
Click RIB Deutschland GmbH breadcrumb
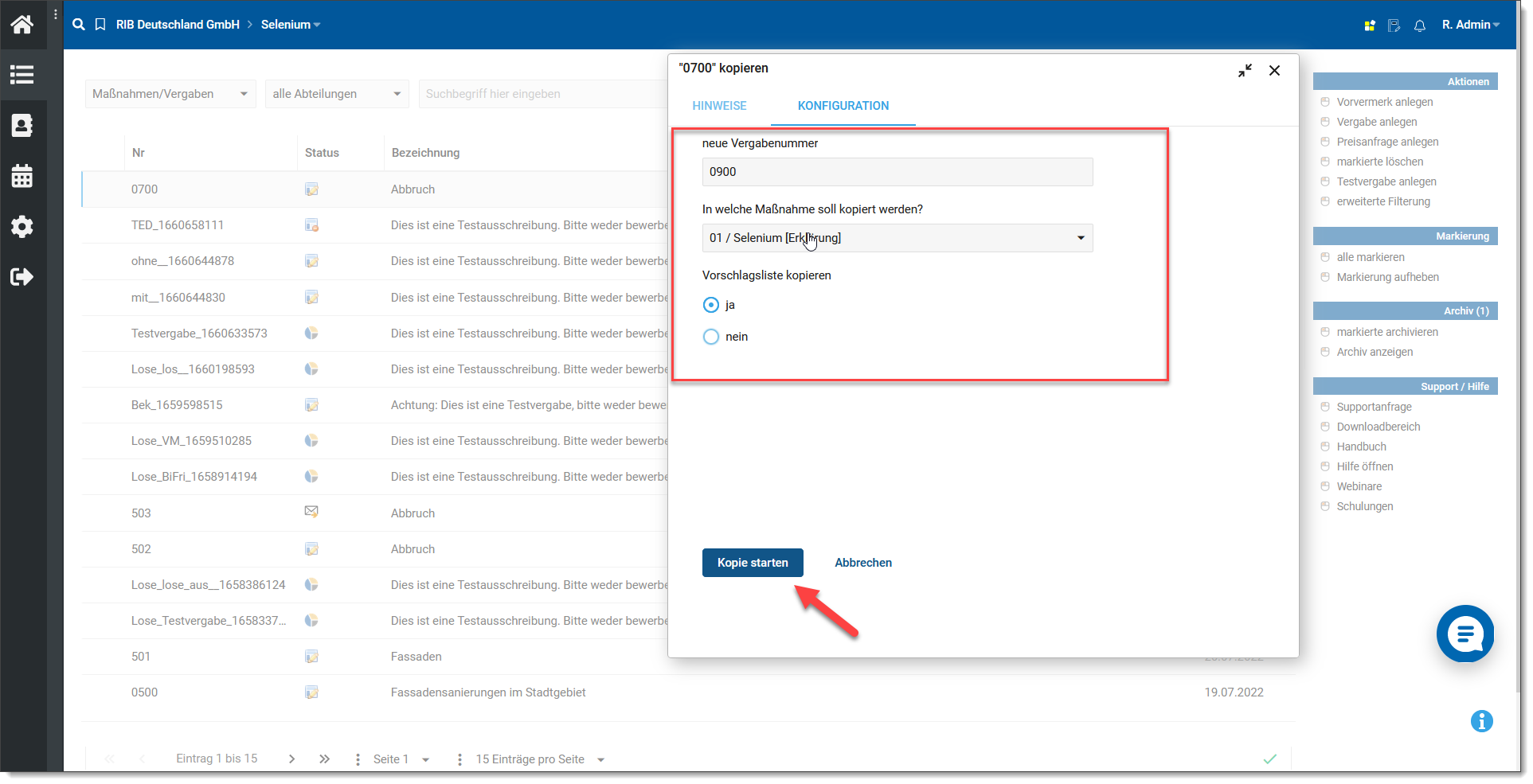point(178,25)
